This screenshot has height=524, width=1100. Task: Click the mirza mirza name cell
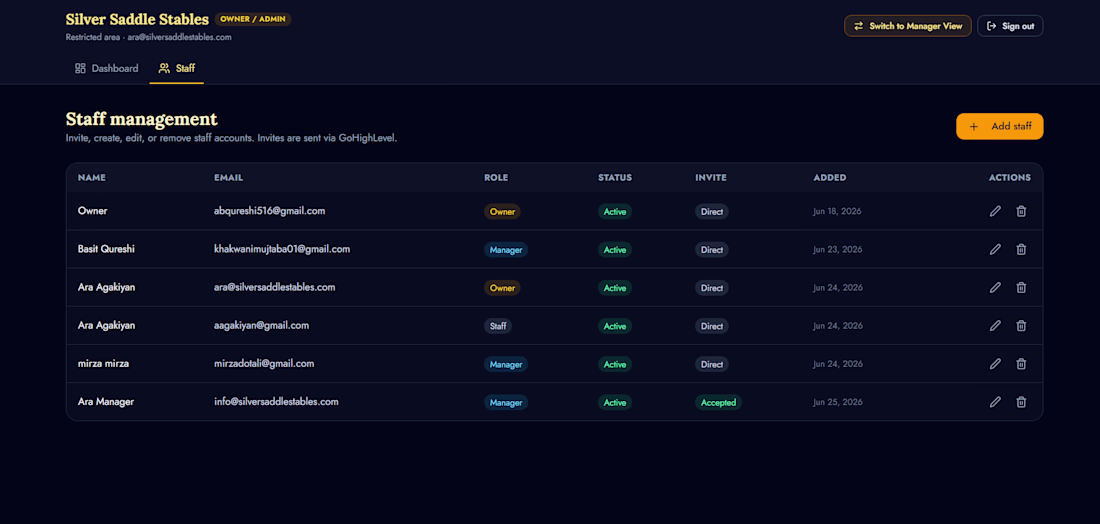point(103,364)
